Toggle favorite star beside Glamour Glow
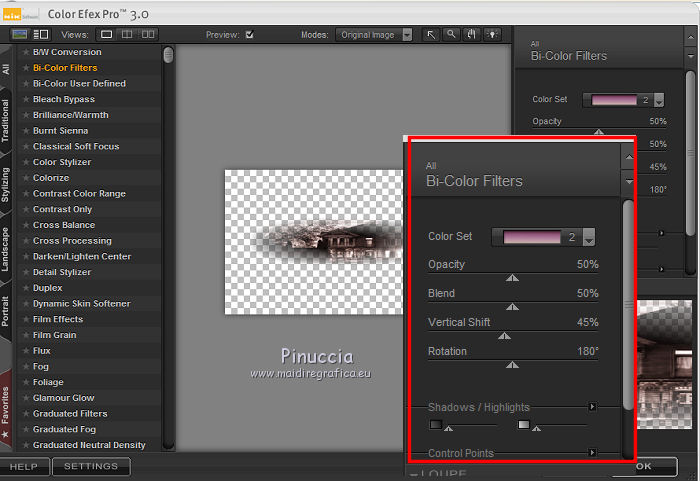Viewport: 700px width, 481px height. [x=26, y=398]
